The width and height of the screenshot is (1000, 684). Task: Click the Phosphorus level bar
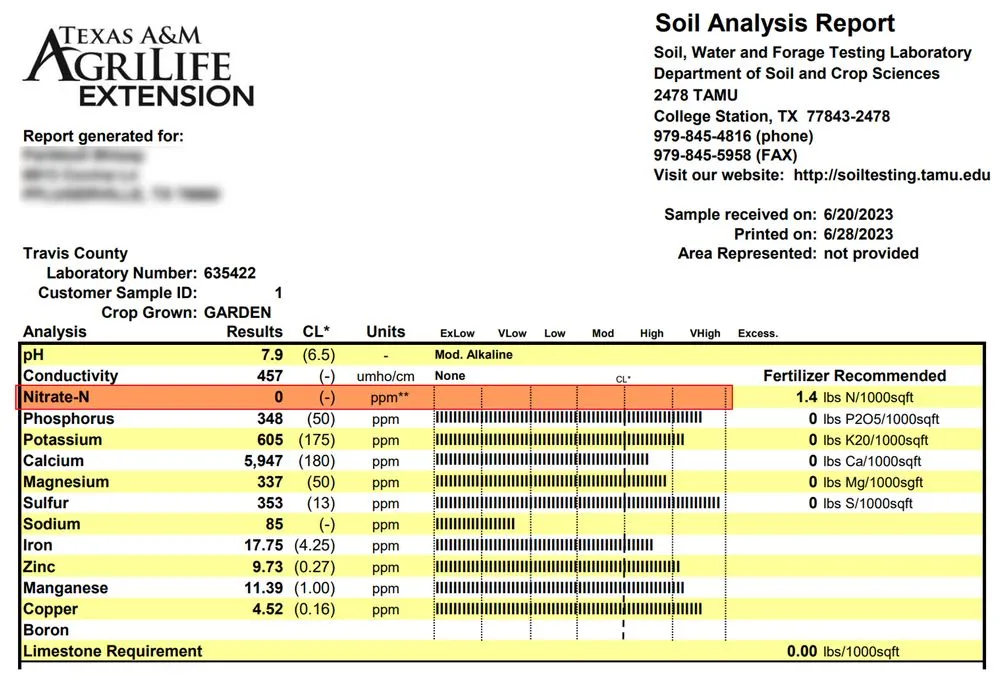[568, 418]
